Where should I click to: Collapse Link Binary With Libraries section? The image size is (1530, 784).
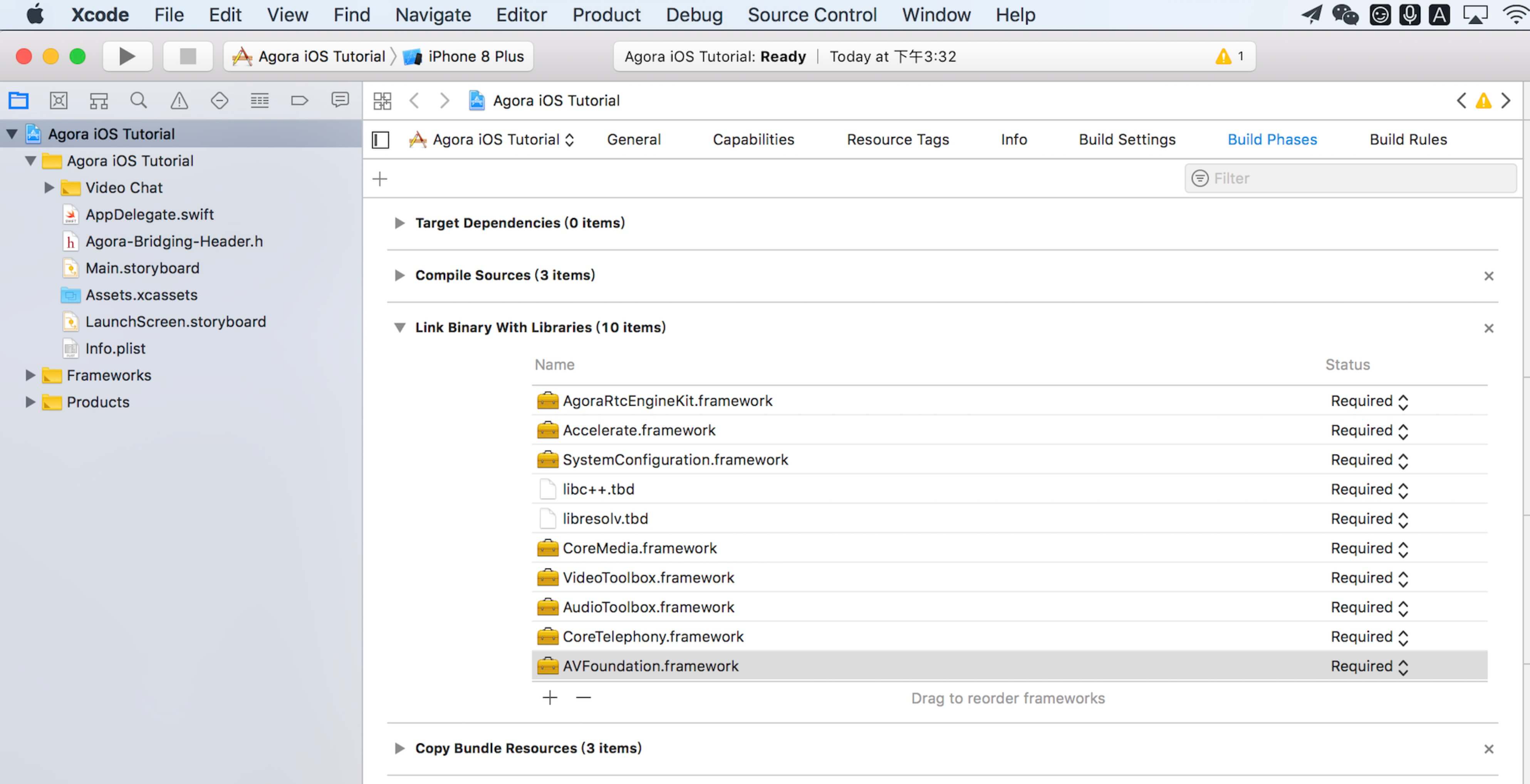pyautogui.click(x=400, y=327)
